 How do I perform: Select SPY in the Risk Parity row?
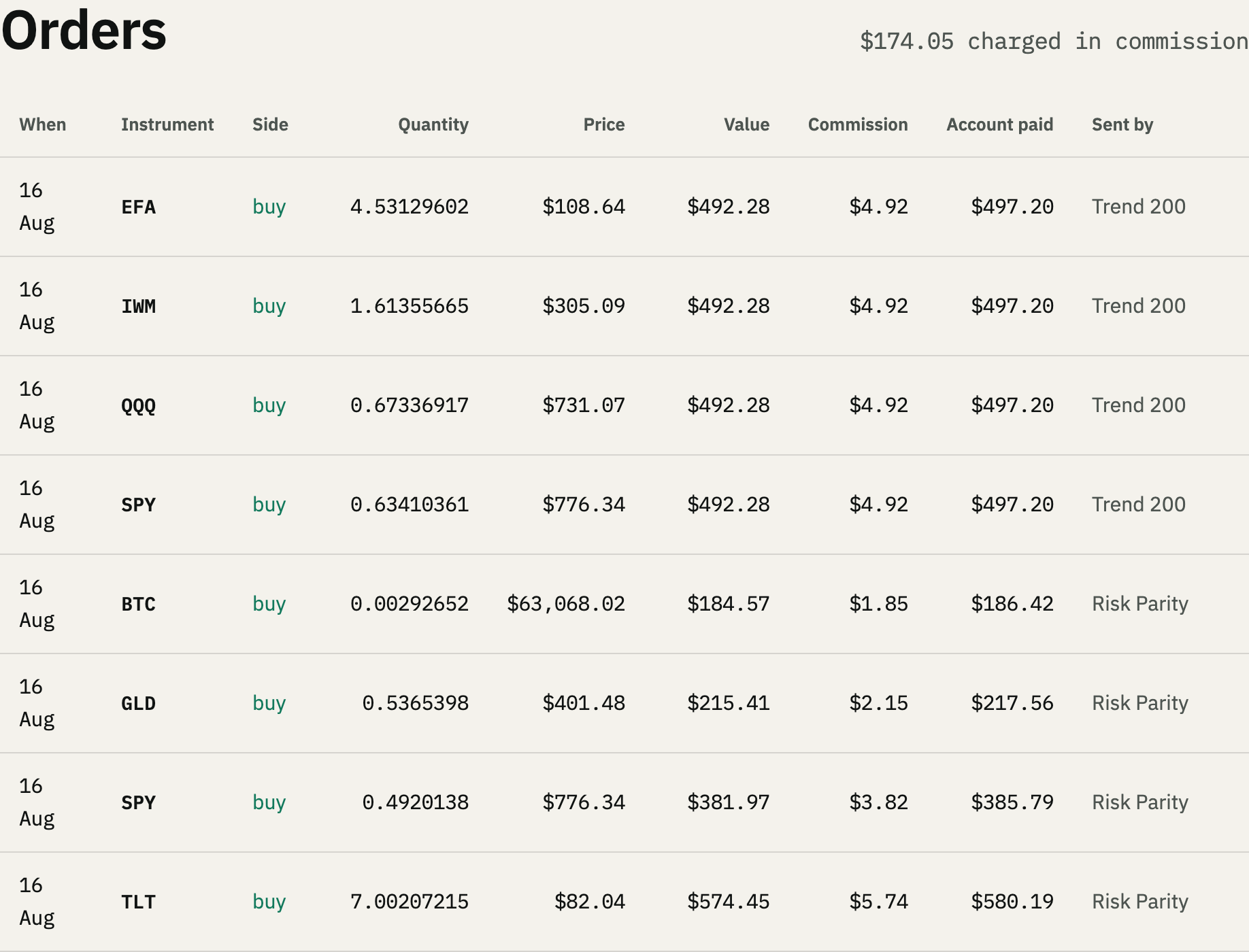[139, 802]
